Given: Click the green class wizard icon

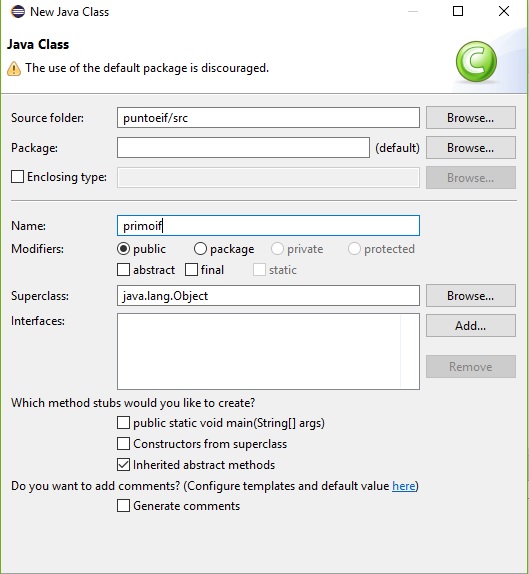Looking at the screenshot, I should click(476, 62).
